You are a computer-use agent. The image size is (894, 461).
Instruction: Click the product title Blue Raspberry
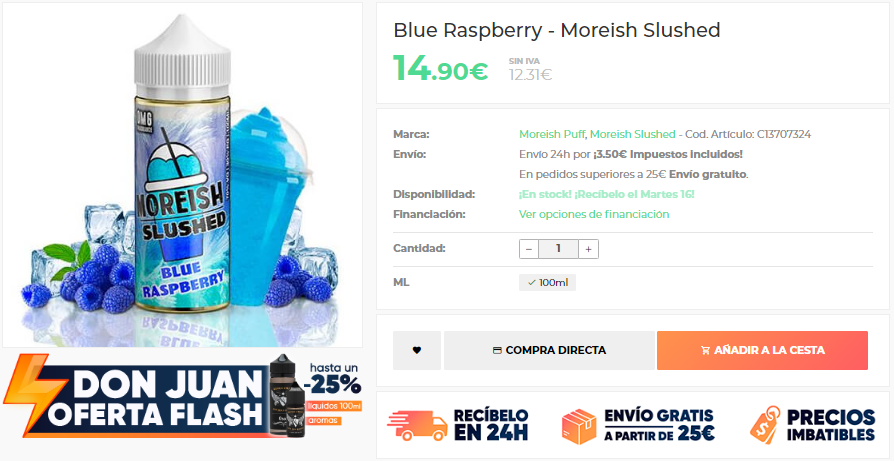[x=556, y=30]
